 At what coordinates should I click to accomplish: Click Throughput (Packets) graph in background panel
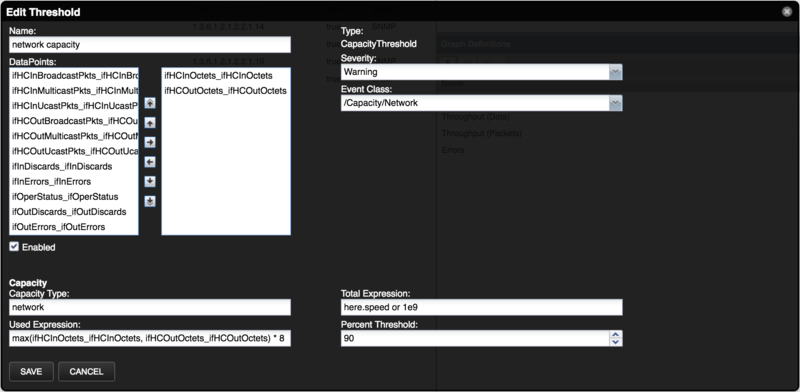click(x=482, y=134)
